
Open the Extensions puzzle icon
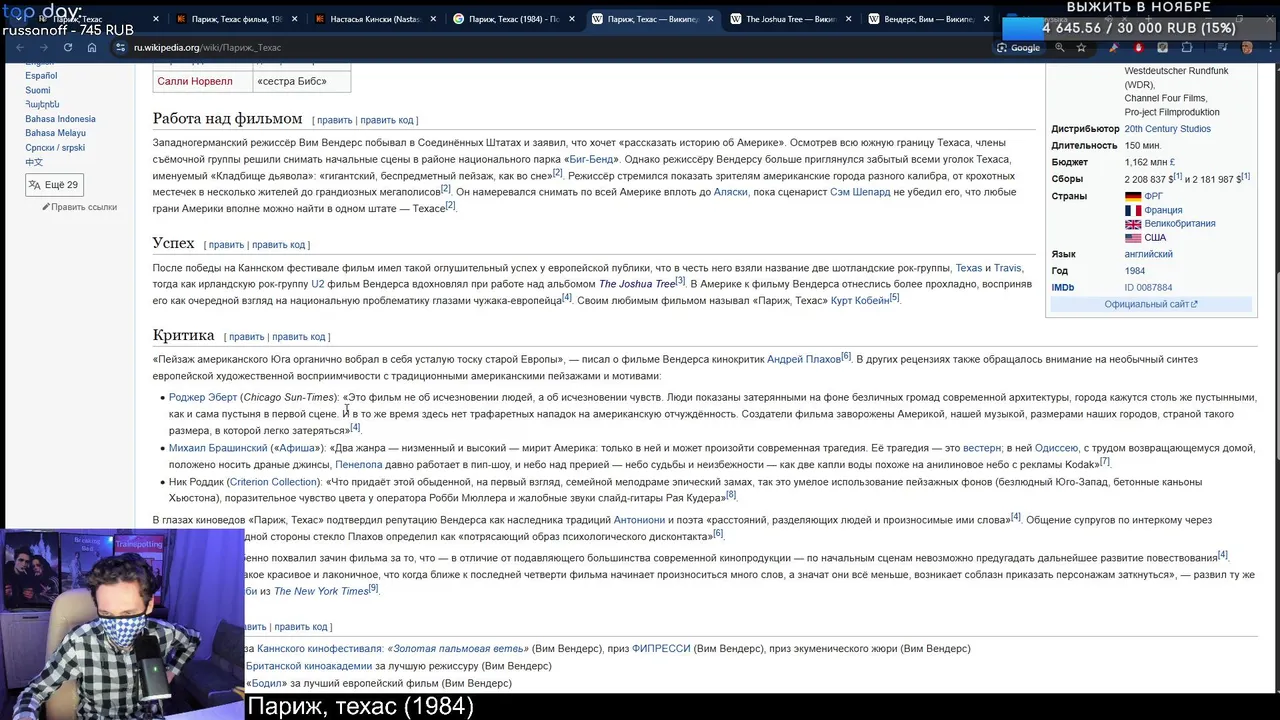click(x=1187, y=47)
